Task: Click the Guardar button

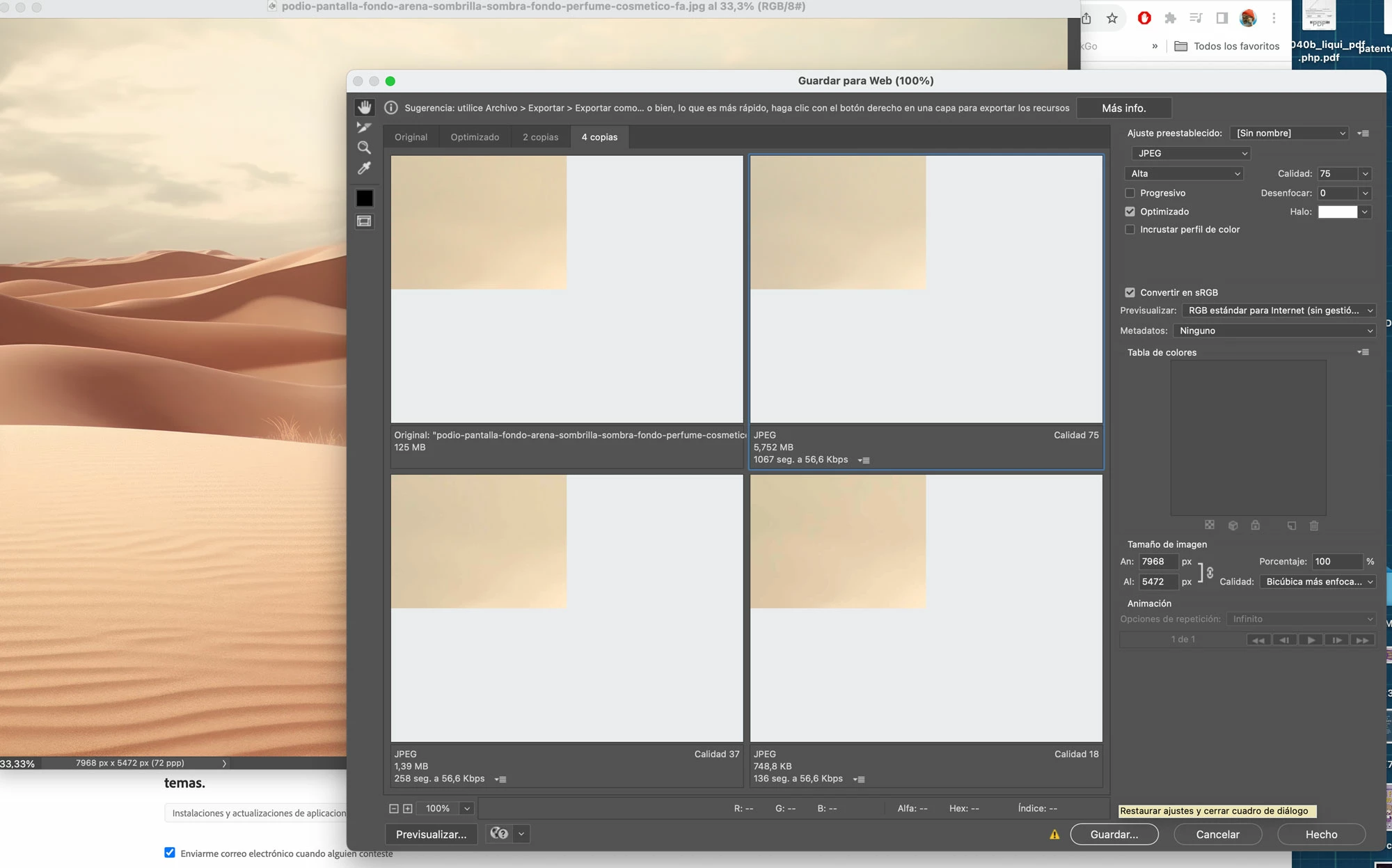Action: click(x=1114, y=834)
